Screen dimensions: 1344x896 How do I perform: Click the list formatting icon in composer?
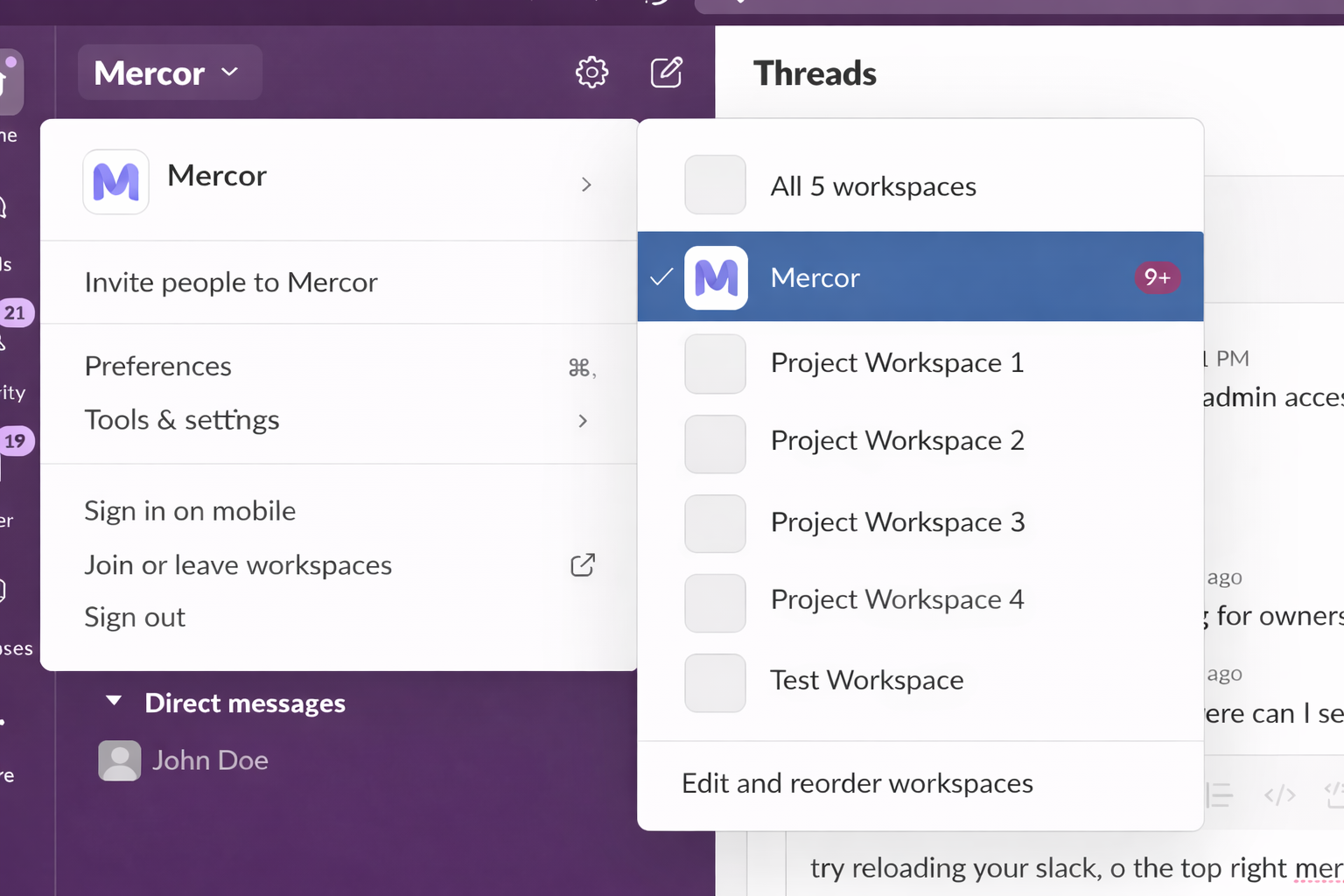pyautogui.click(x=1218, y=795)
